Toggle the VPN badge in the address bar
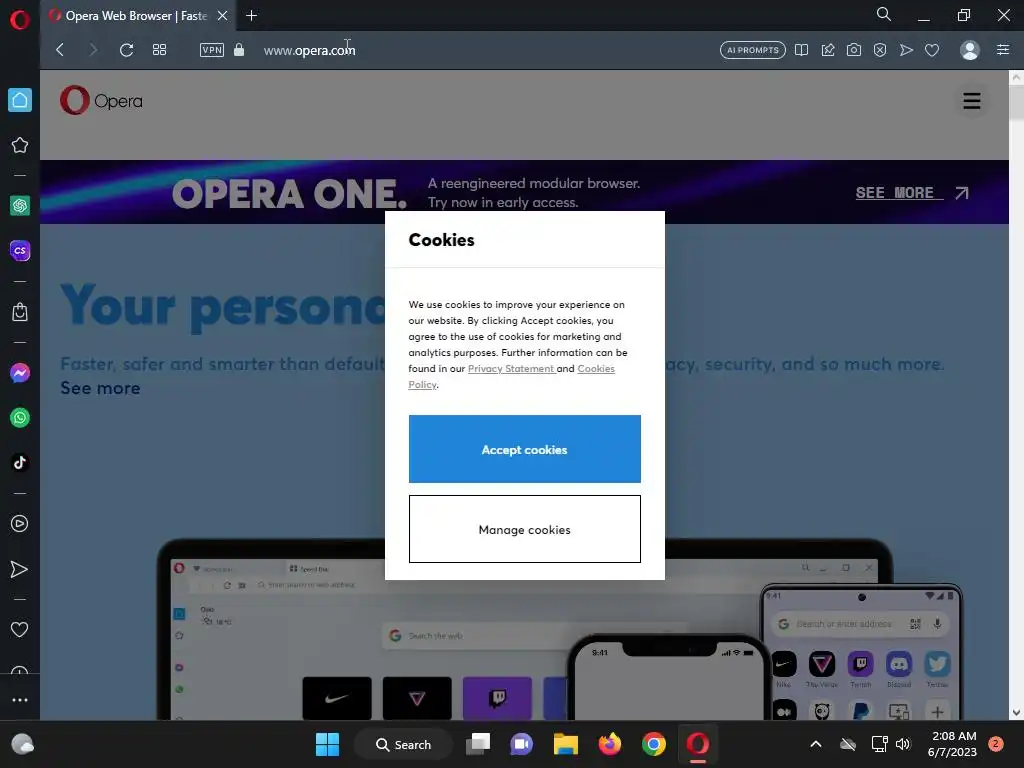The image size is (1024, 768). (x=212, y=50)
